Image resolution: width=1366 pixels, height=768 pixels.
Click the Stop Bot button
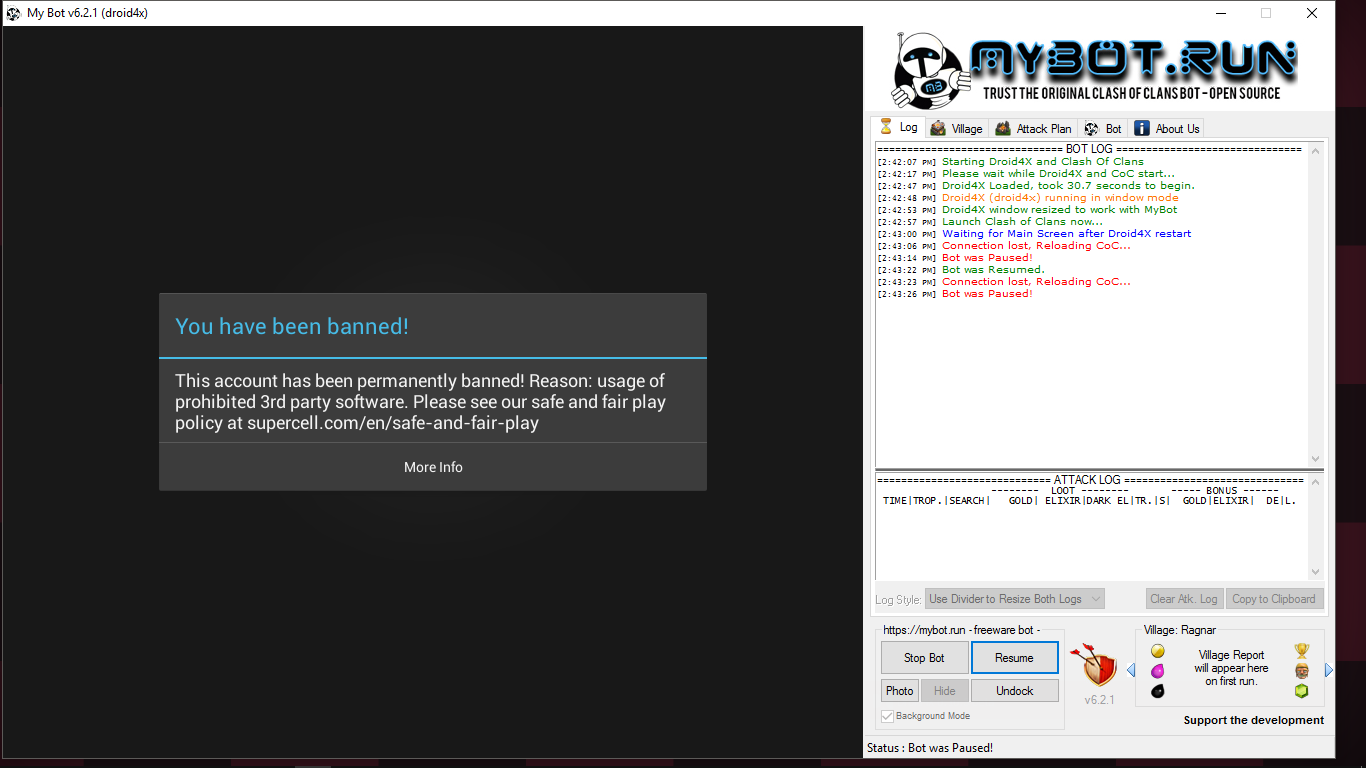[x=924, y=658]
